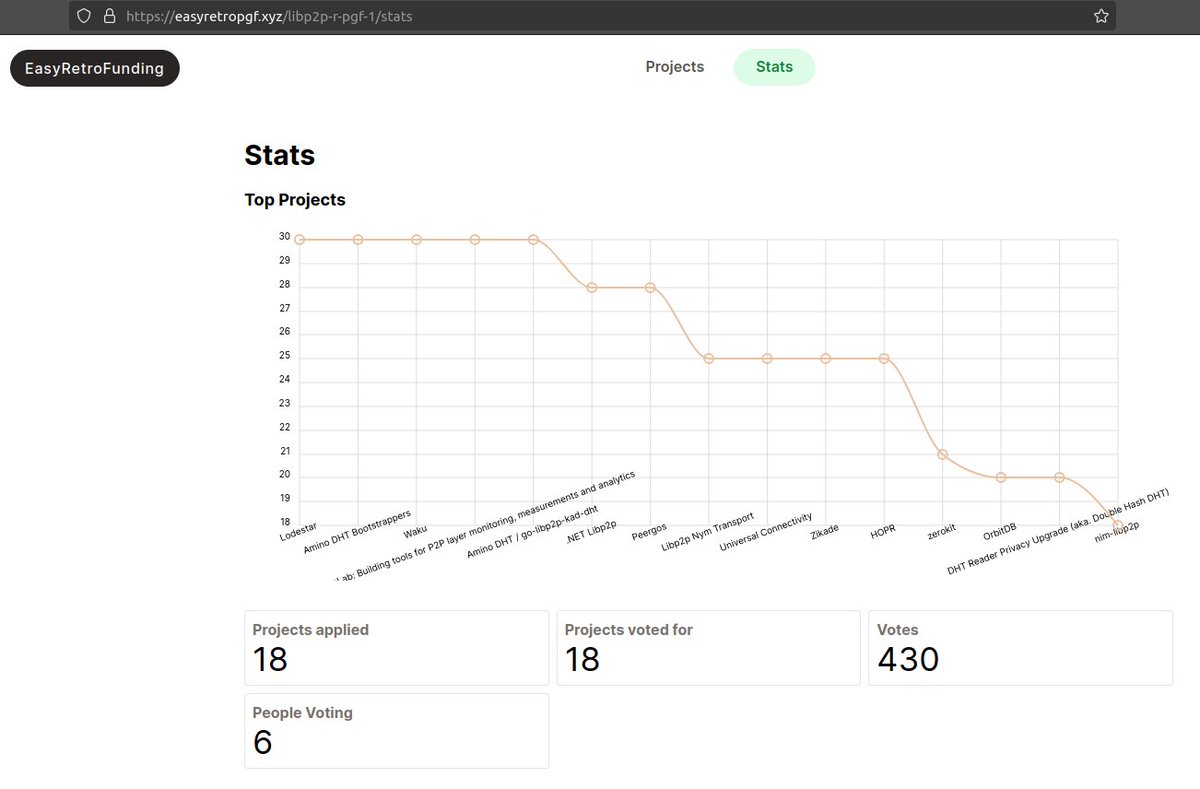
Task: Click the 'Top Projects' chart heading
Action: click(x=295, y=200)
